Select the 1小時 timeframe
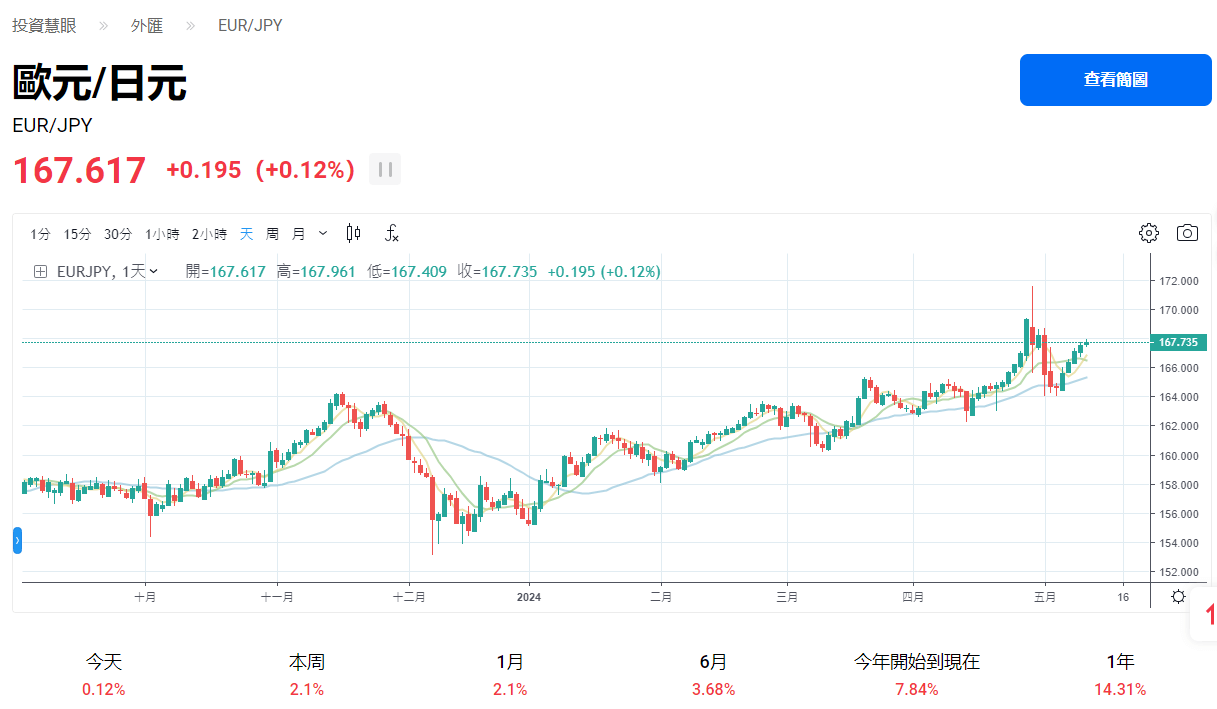 [x=162, y=234]
